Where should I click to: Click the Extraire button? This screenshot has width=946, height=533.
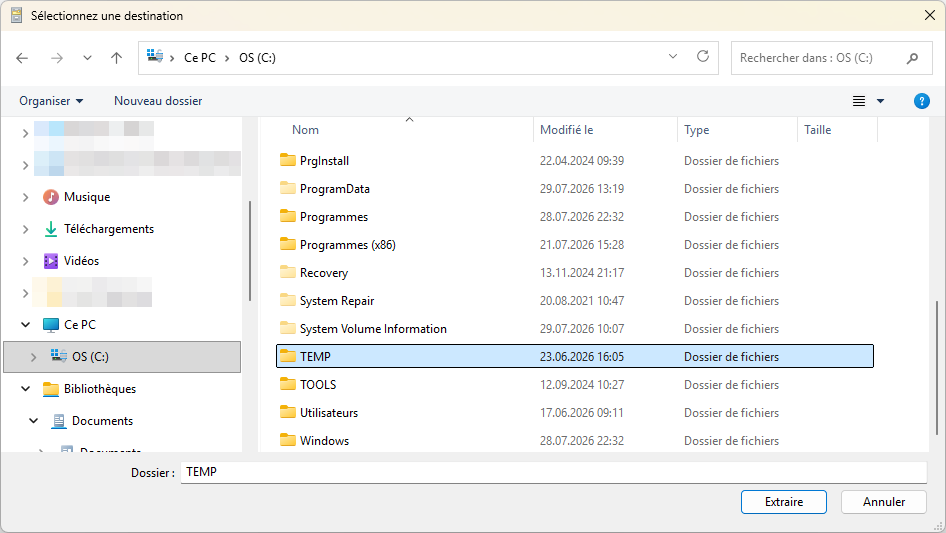pyautogui.click(x=784, y=502)
